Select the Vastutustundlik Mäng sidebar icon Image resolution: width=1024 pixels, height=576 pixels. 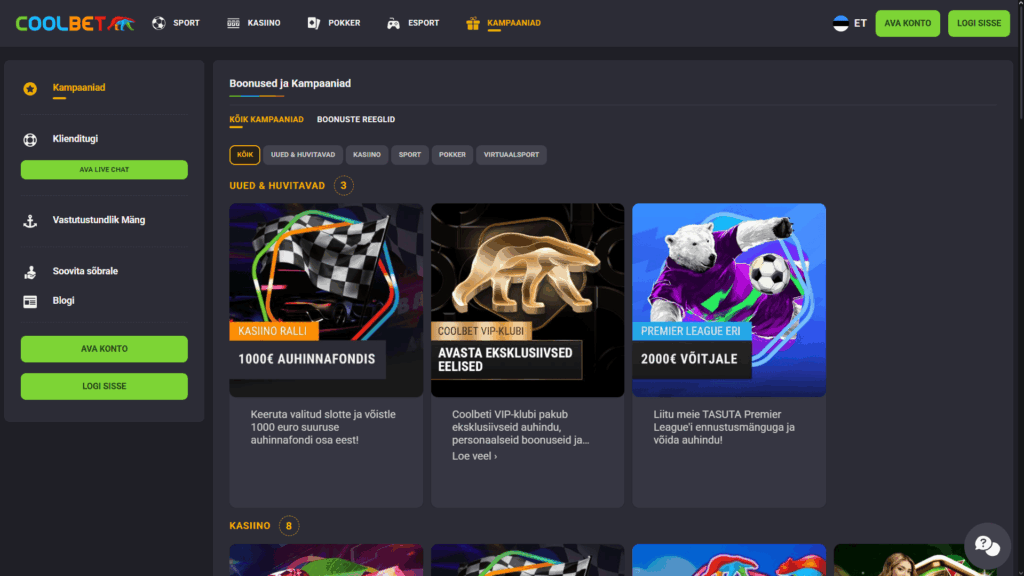31,220
